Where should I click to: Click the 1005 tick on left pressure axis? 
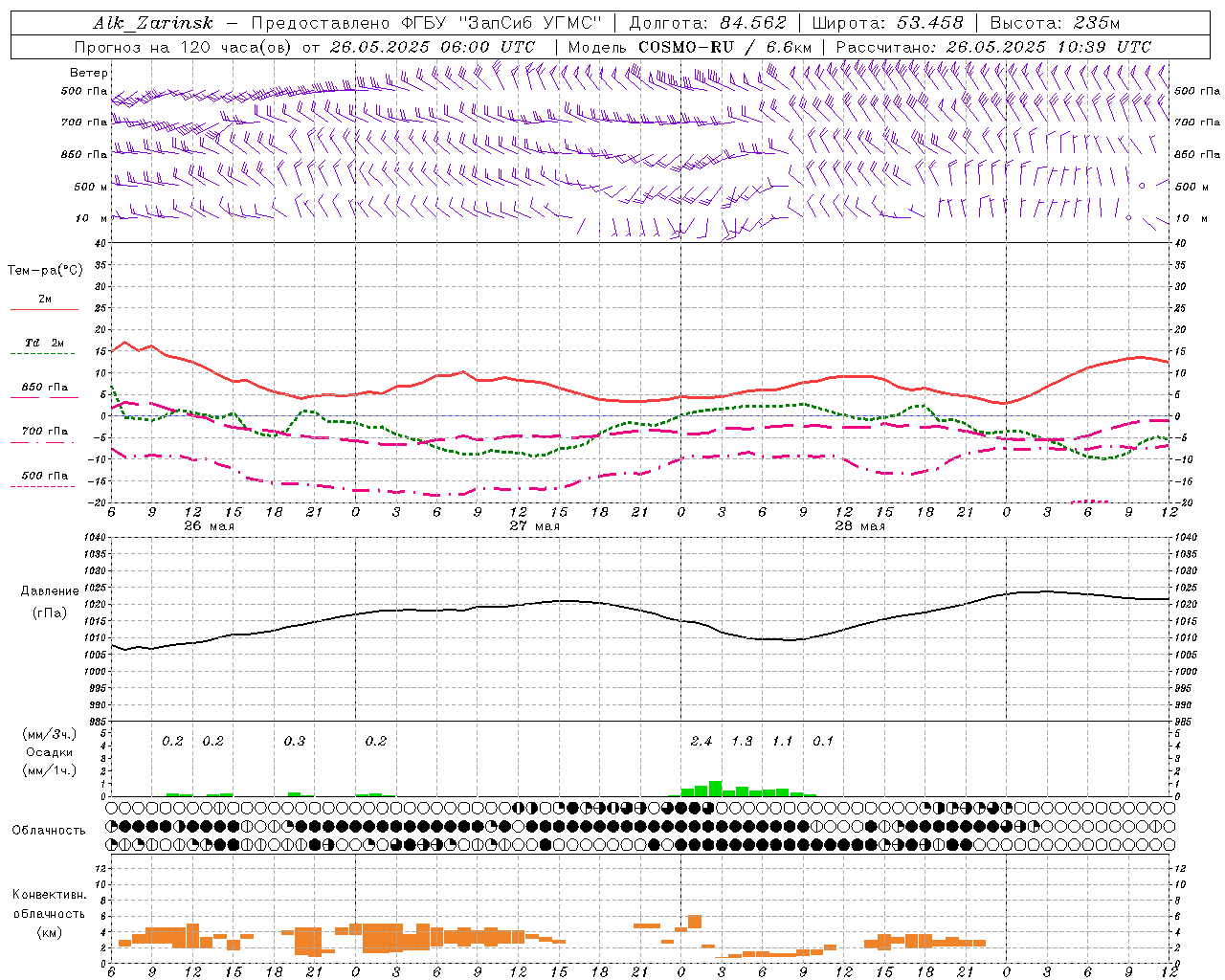93,655
